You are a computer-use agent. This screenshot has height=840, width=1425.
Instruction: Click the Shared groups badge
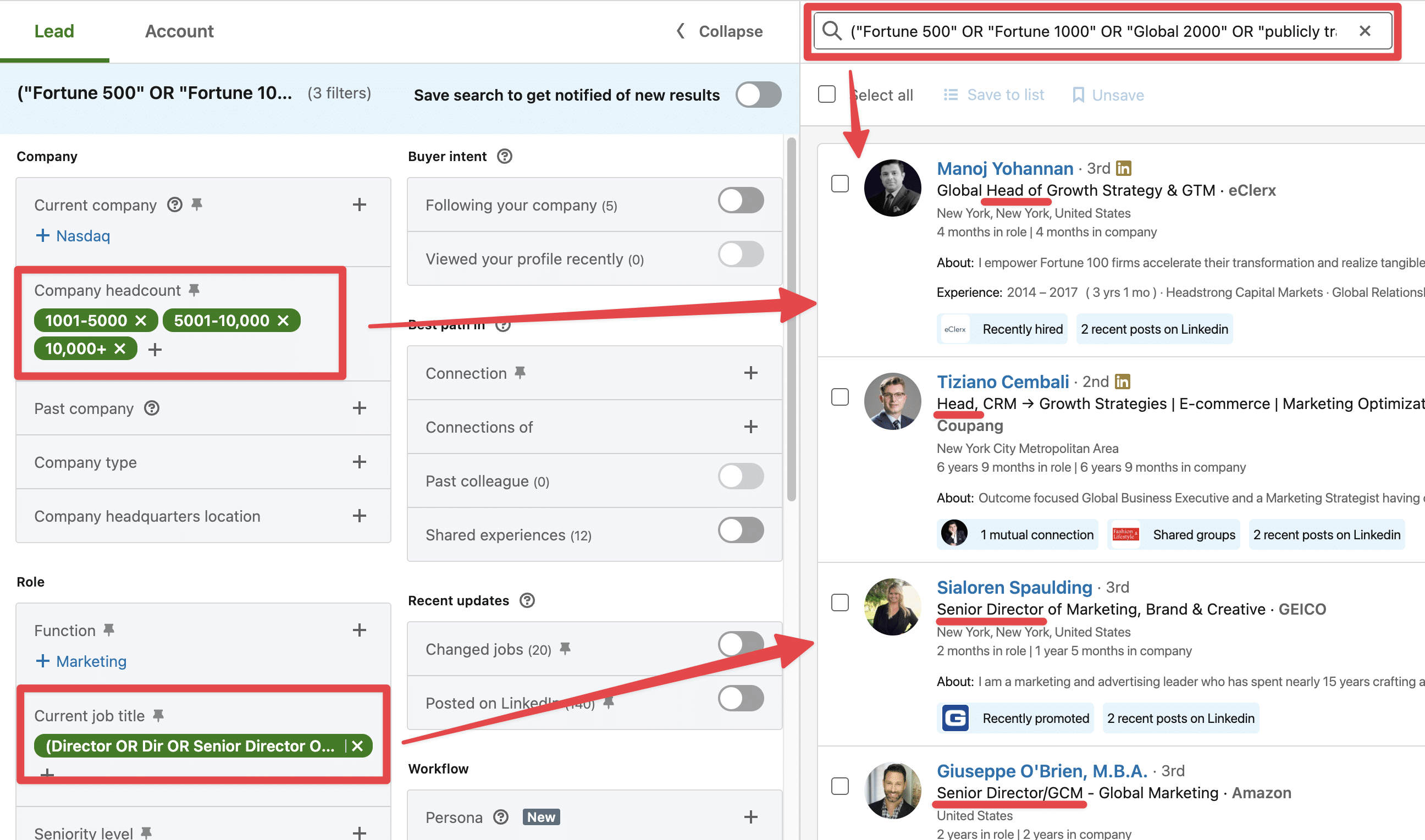pos(1173,534)
